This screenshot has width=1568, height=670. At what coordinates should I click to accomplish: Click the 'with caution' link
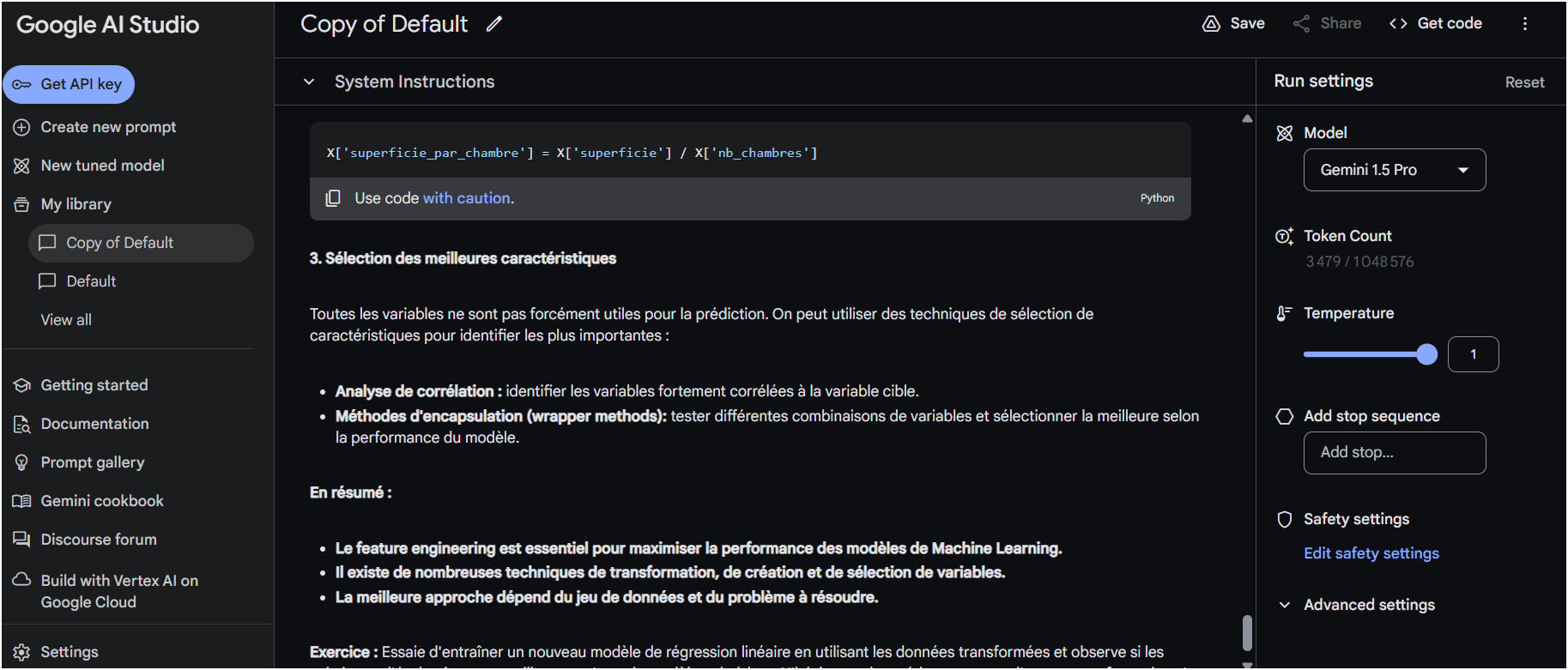pos(468,198)
